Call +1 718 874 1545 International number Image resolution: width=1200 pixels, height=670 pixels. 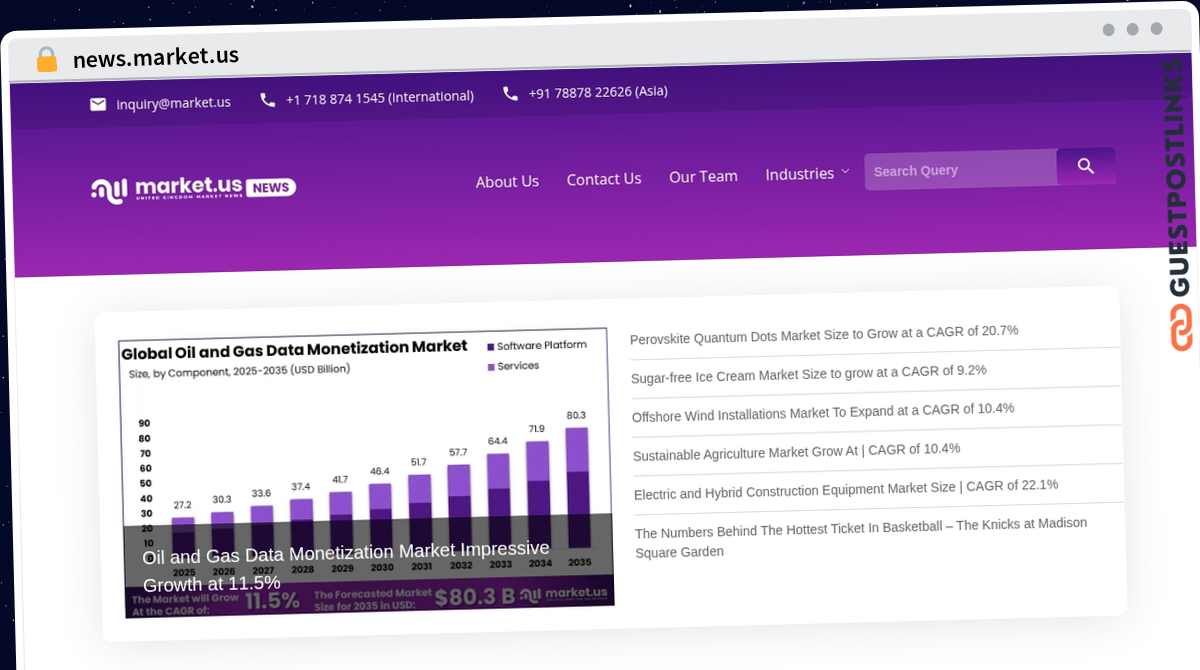tap(380, 97)
